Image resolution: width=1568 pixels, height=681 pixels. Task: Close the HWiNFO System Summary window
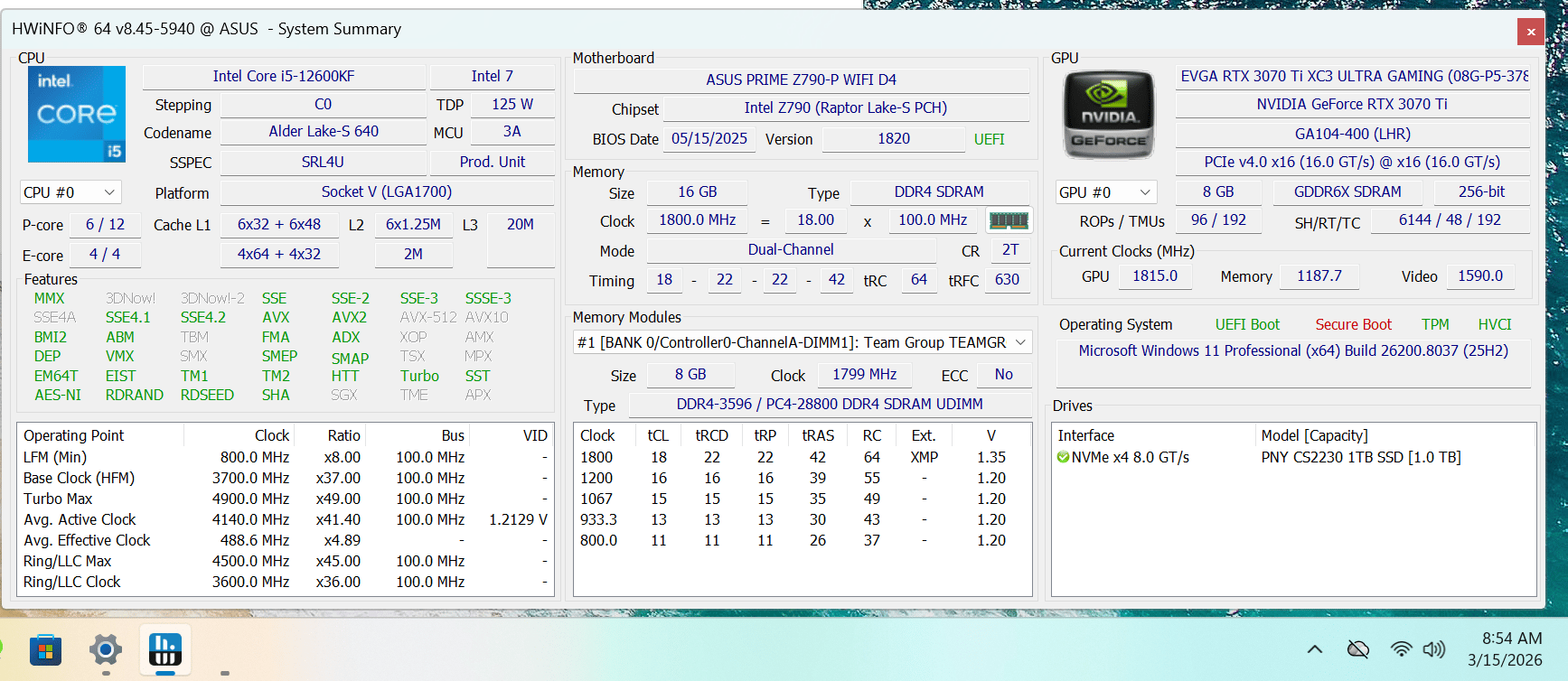(1531, 32)
